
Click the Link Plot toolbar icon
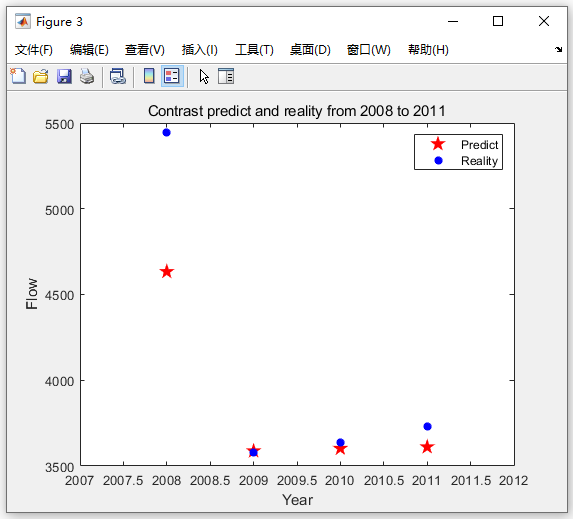click(x=118, y=76)
